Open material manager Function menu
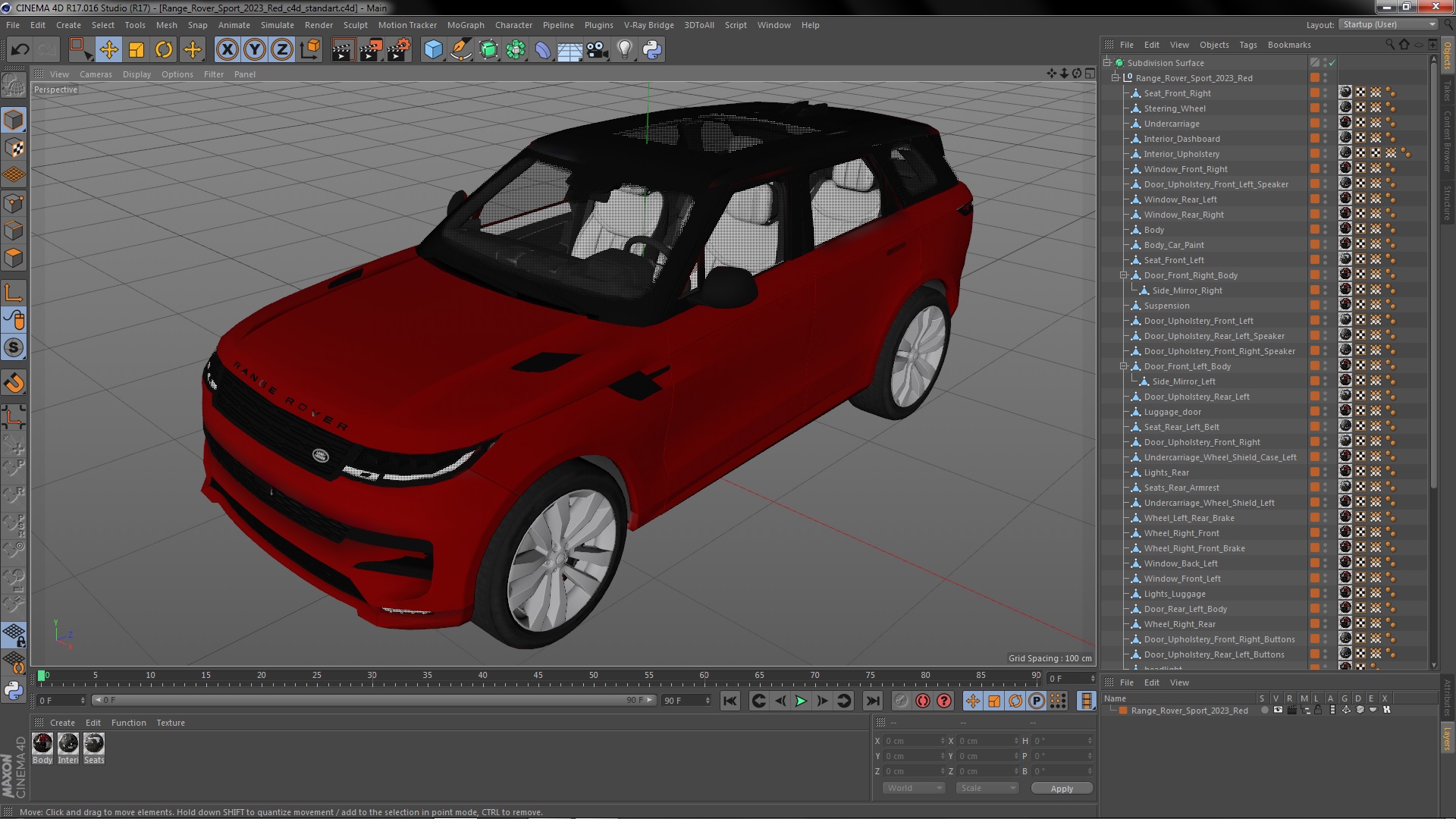 click(128, 723)
